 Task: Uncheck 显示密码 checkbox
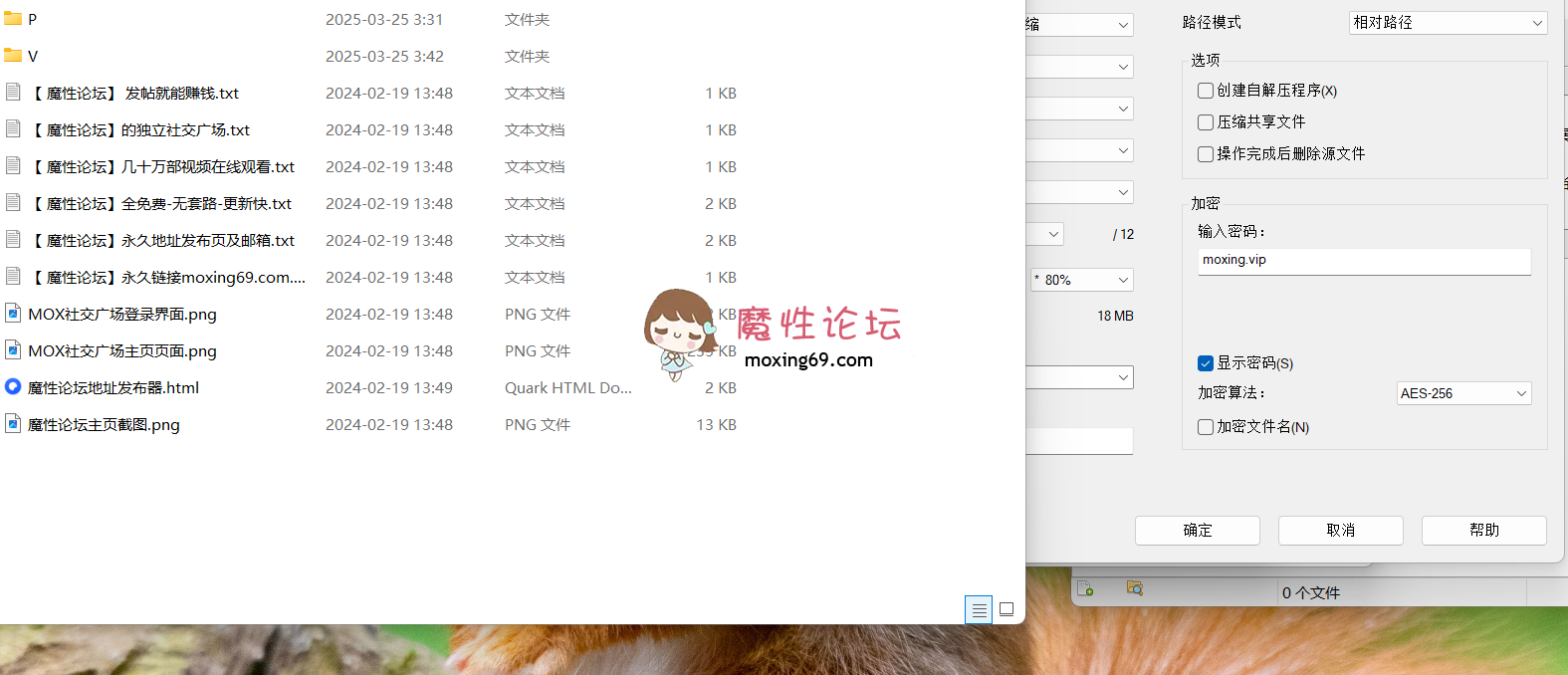pos(1206,363)
